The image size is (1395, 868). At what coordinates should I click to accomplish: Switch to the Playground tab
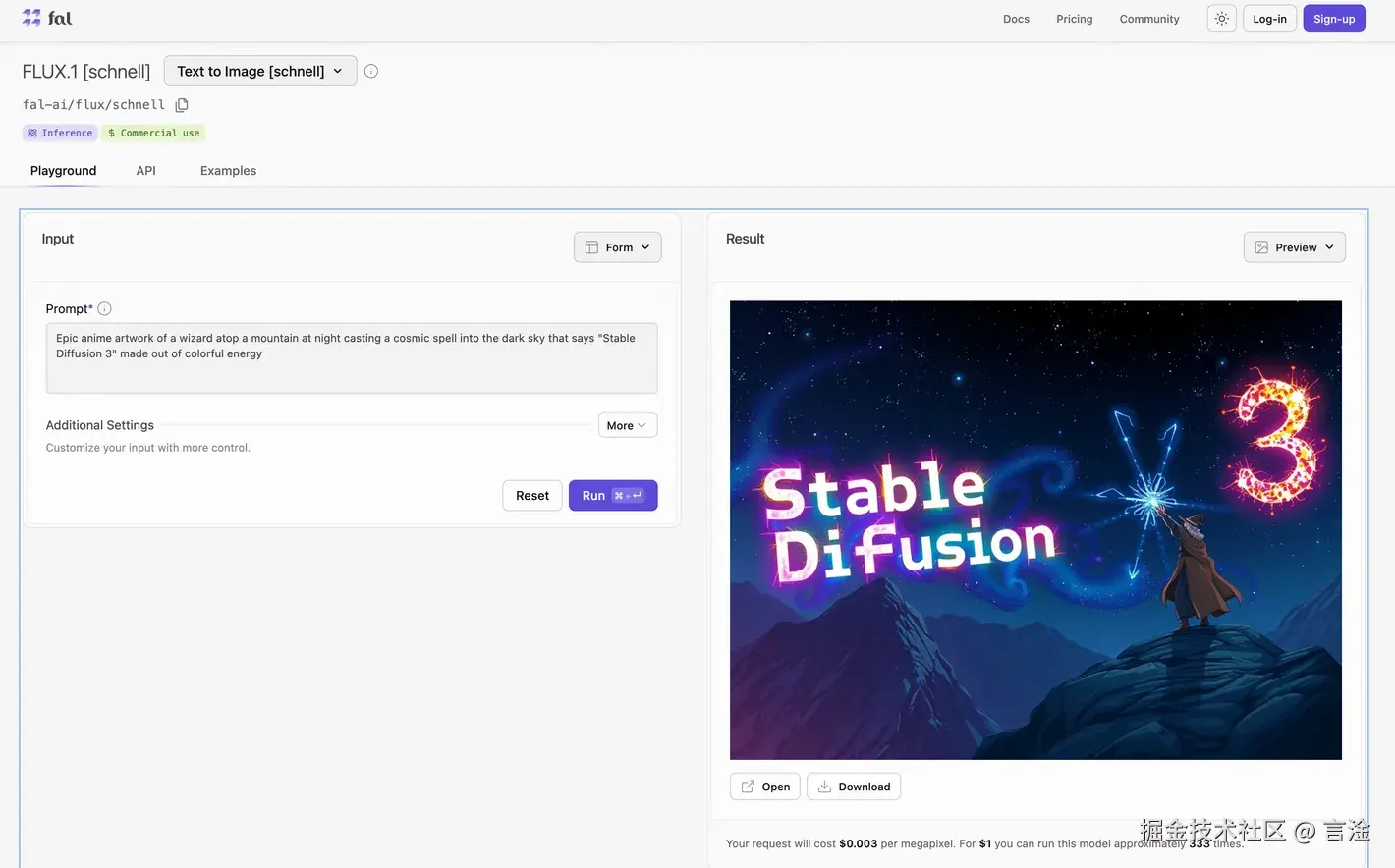[x=63, y=170]
